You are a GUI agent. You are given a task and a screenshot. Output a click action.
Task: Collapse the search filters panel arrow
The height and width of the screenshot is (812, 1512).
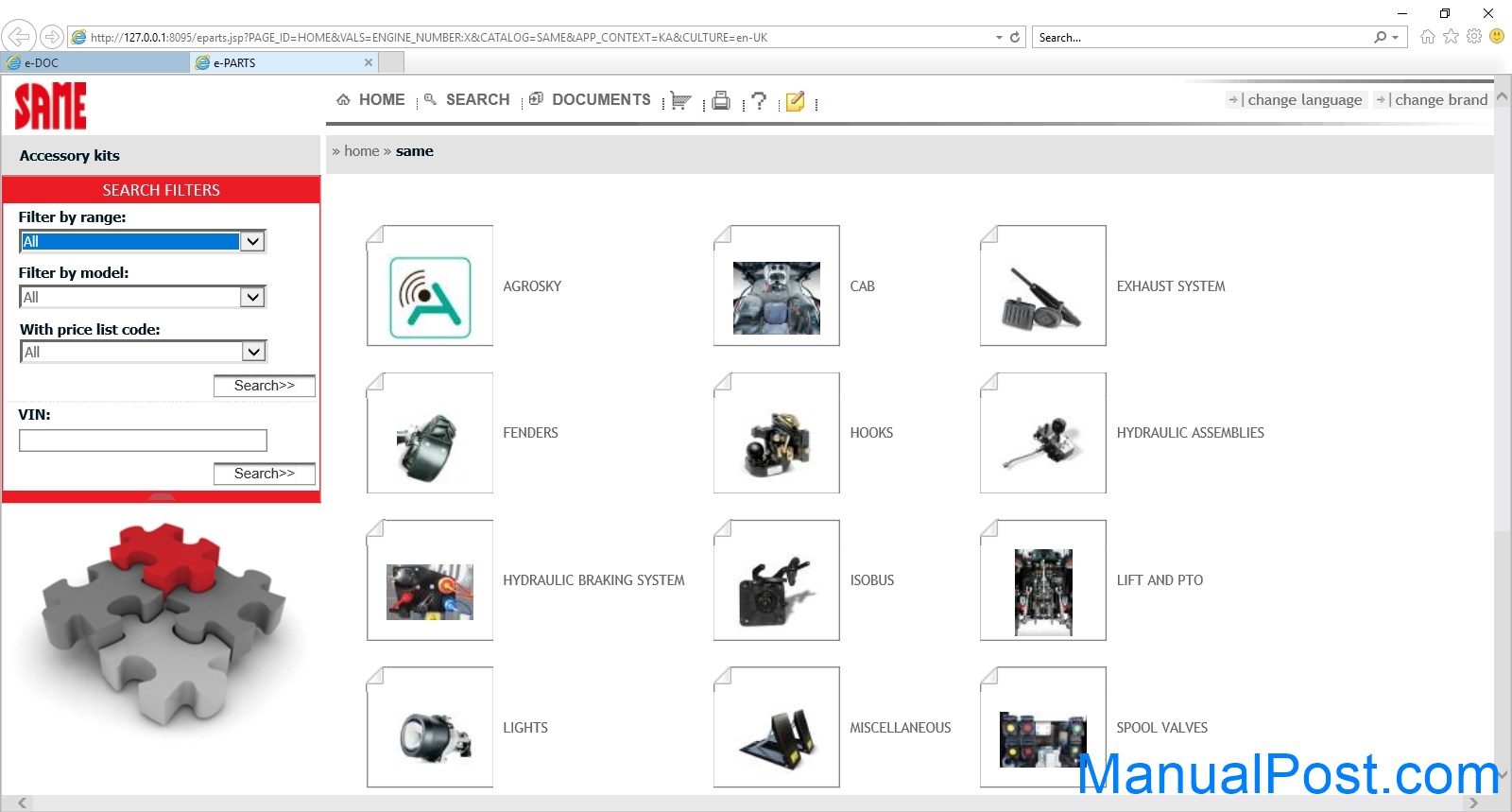click(162, 496)
